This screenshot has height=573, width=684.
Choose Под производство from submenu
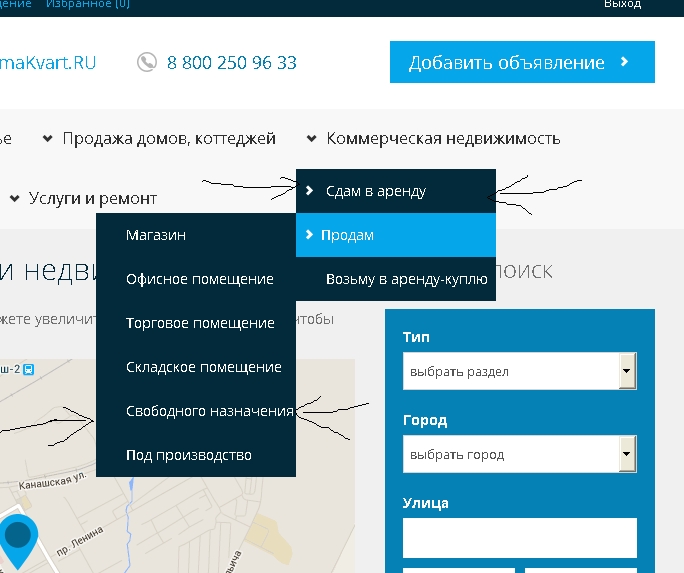click(188, 455)
